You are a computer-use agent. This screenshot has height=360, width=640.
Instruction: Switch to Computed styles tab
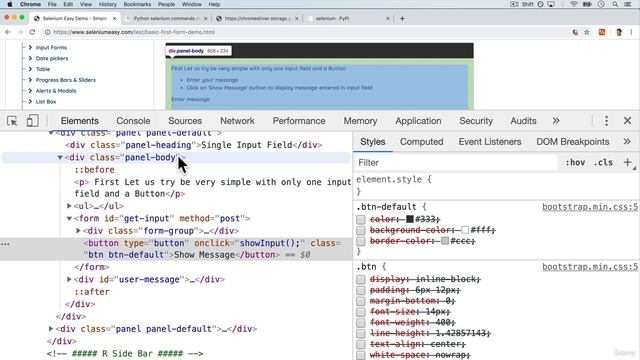[x=421, y=142]
